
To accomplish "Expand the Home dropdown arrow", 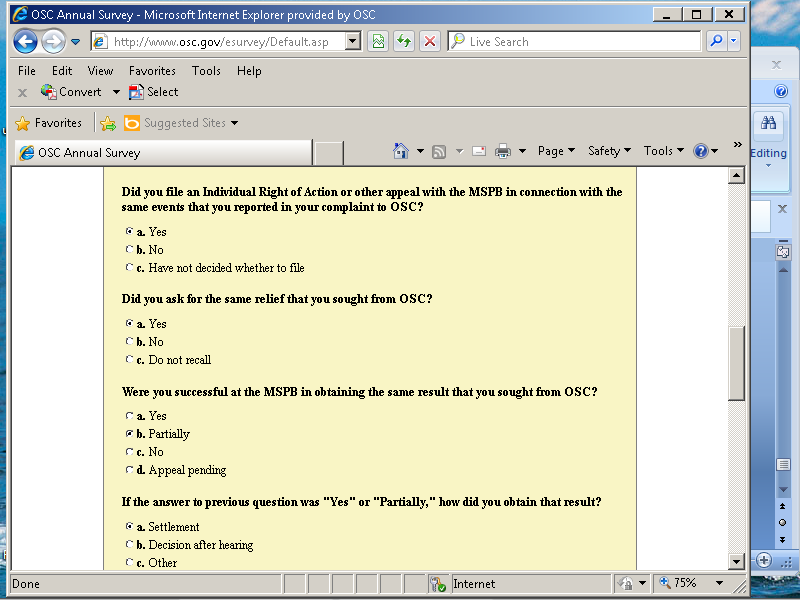I will coord(420,151).
